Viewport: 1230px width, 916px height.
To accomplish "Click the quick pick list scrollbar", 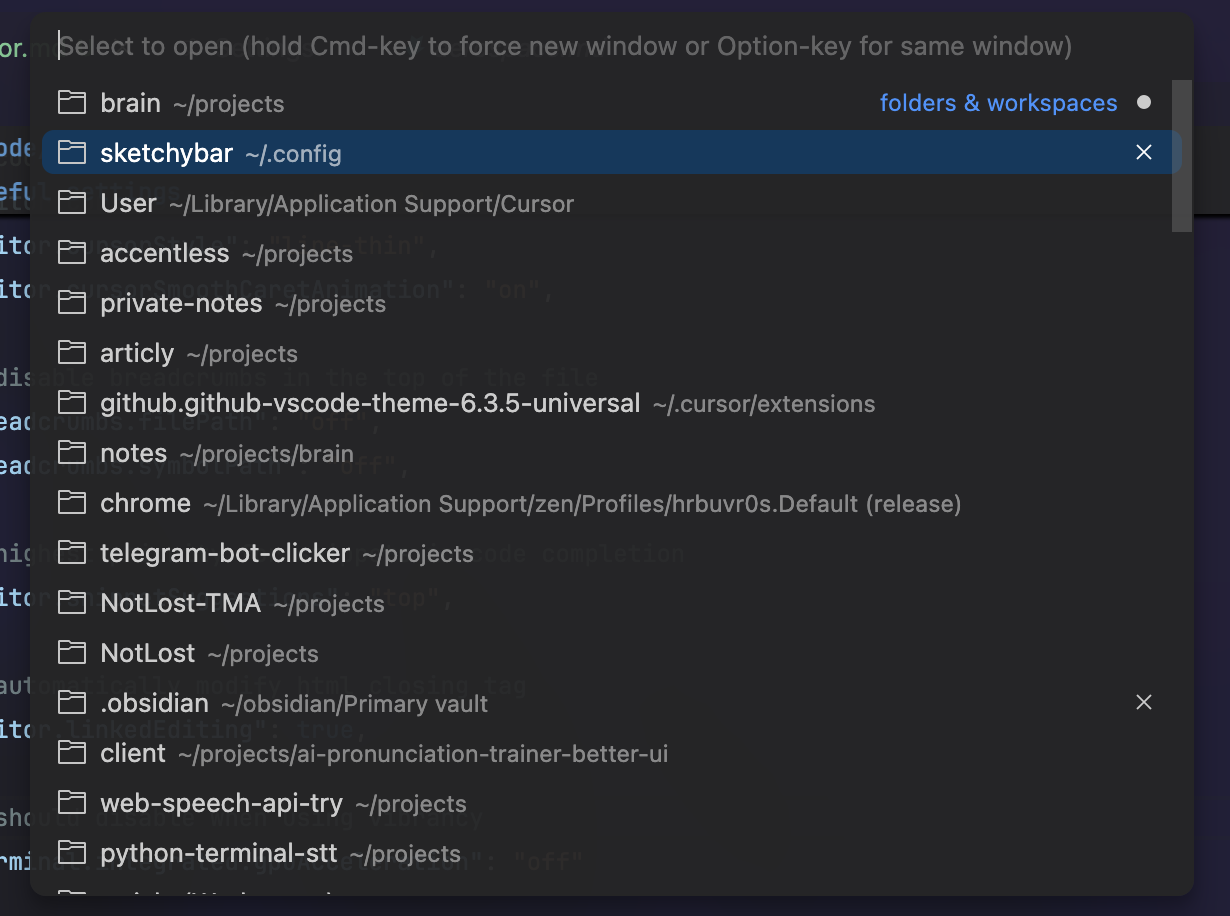I will pos(1181,156).
